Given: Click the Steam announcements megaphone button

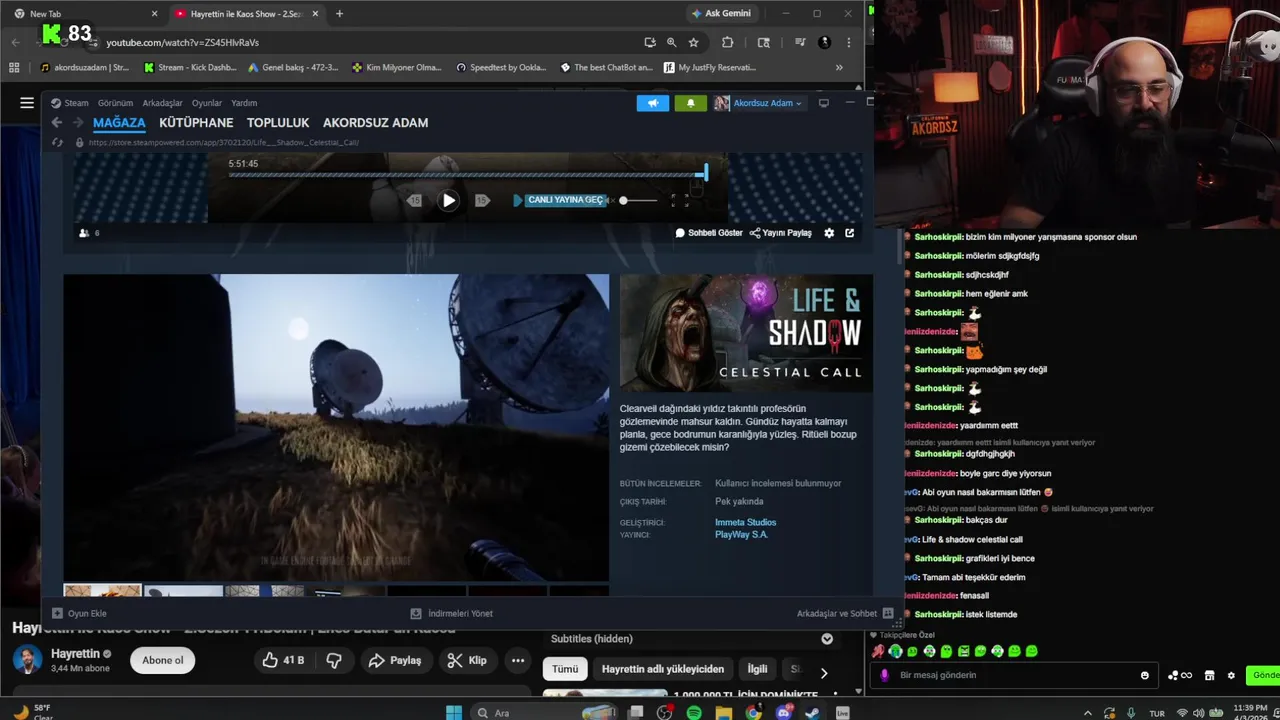Looking at the screenshot, I should click(x=653, y=103).
